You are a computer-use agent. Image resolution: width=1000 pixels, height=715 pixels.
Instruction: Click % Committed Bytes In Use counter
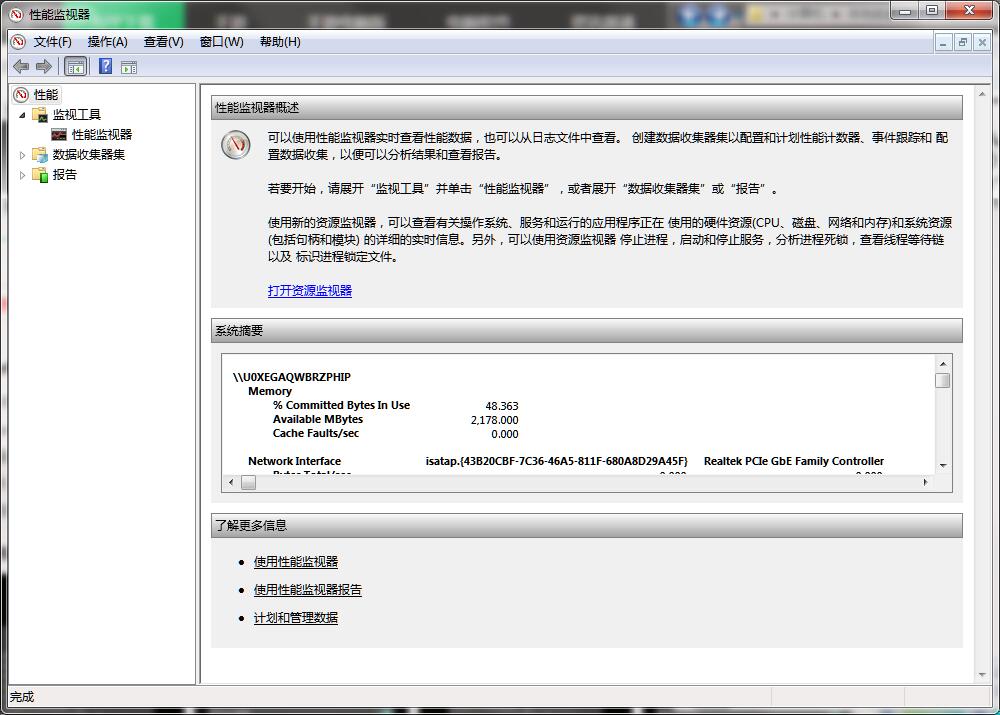click(341, 405)
